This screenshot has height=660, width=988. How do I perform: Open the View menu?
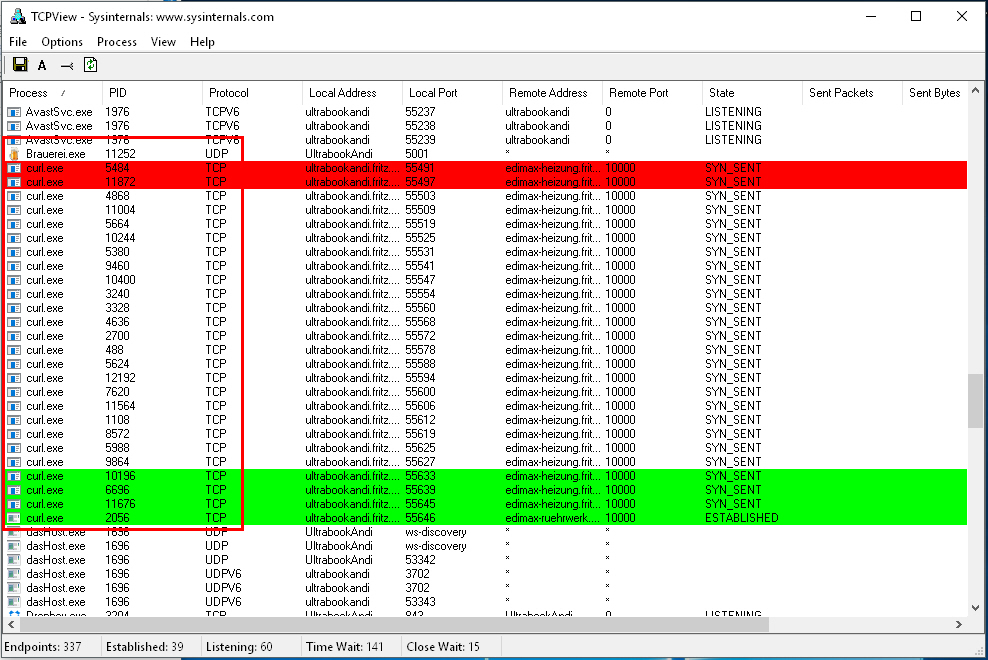point(163,42)
